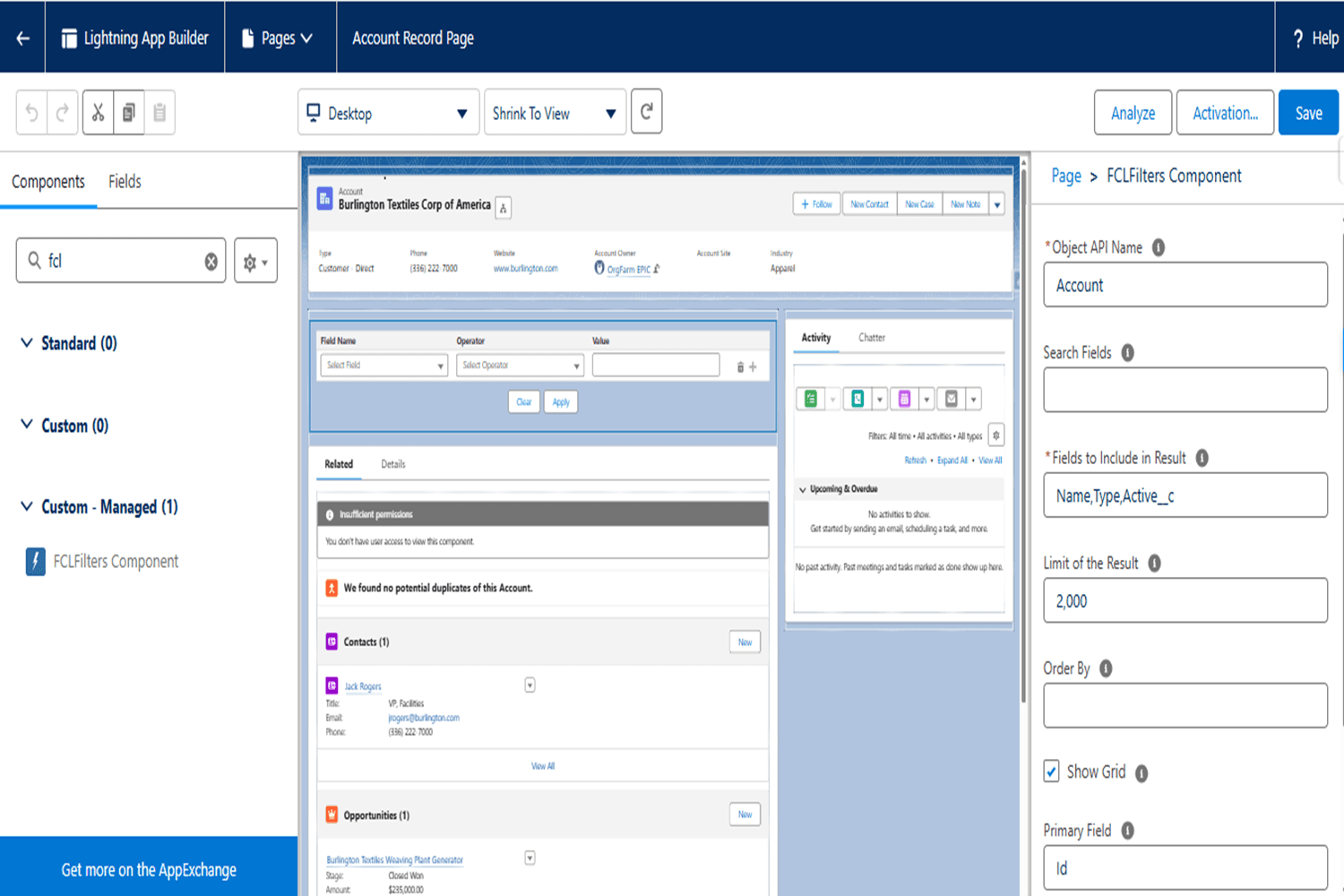Image resolution: width=1344 pixels, height=896 pixels.
Task: Click the Apply filter button
Action: [x=561, y=402]
